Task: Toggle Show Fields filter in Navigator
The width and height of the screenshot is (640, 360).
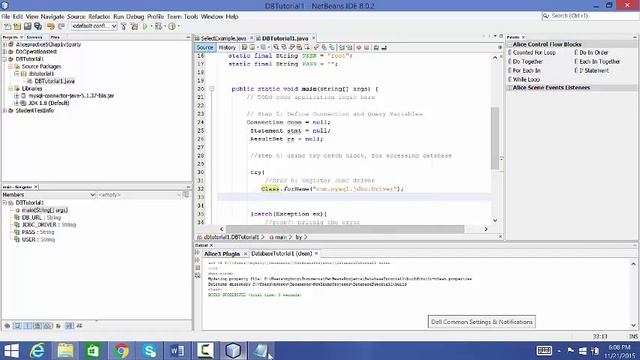Action: coord(18,326)
